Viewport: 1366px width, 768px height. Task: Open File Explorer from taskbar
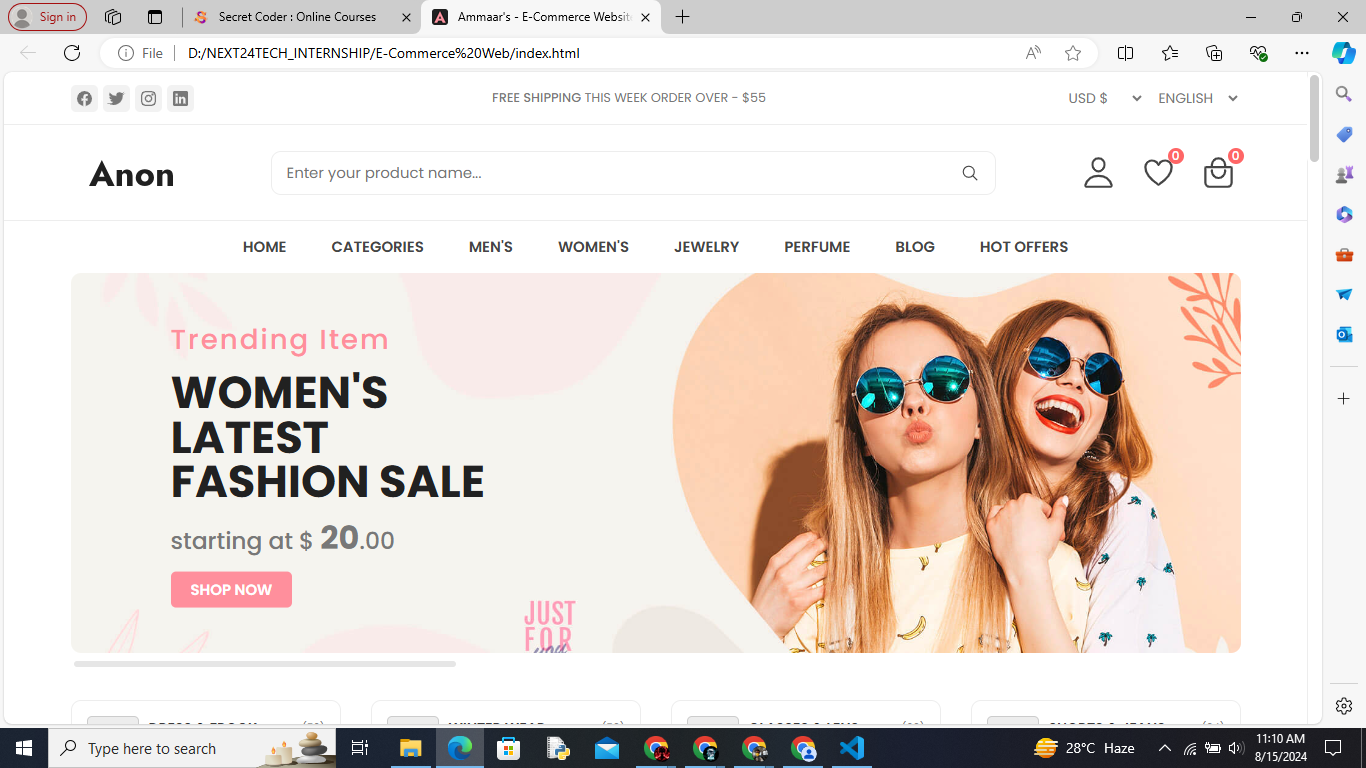pos(410,748)
